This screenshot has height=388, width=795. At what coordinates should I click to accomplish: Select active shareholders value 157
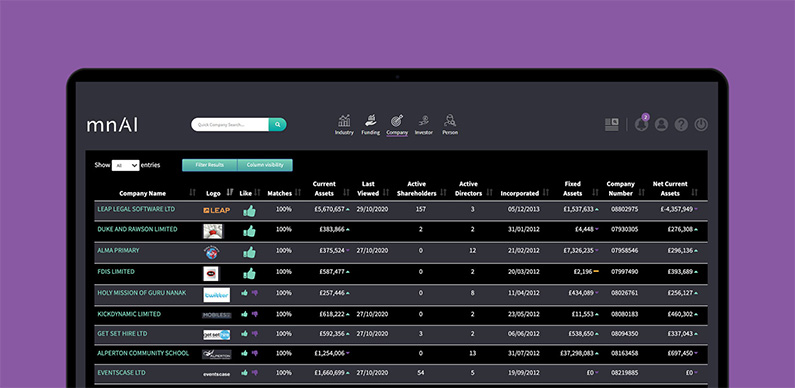pos(420,209)
